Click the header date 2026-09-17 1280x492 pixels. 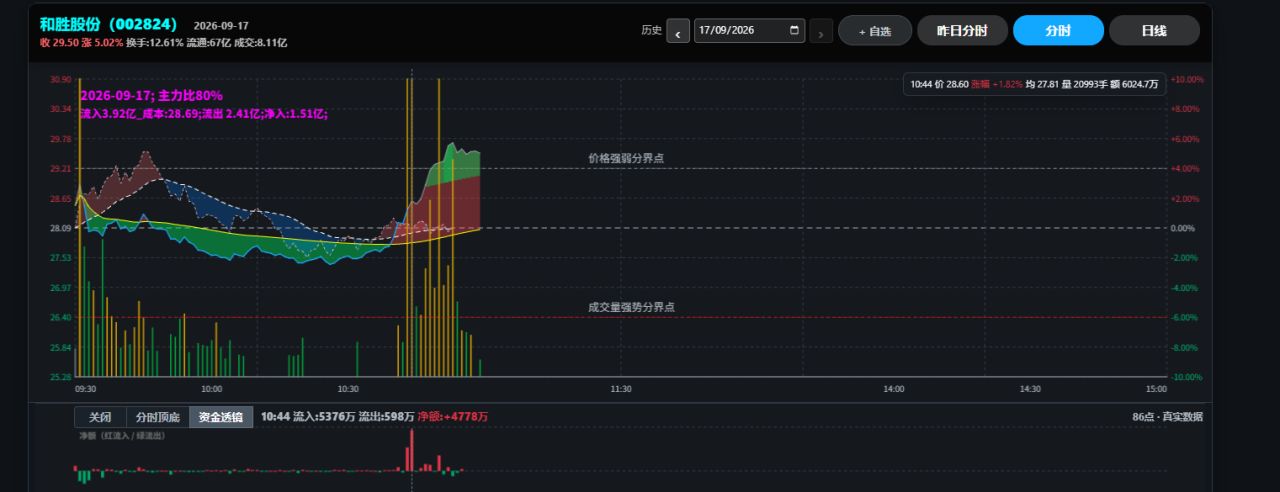221,25
